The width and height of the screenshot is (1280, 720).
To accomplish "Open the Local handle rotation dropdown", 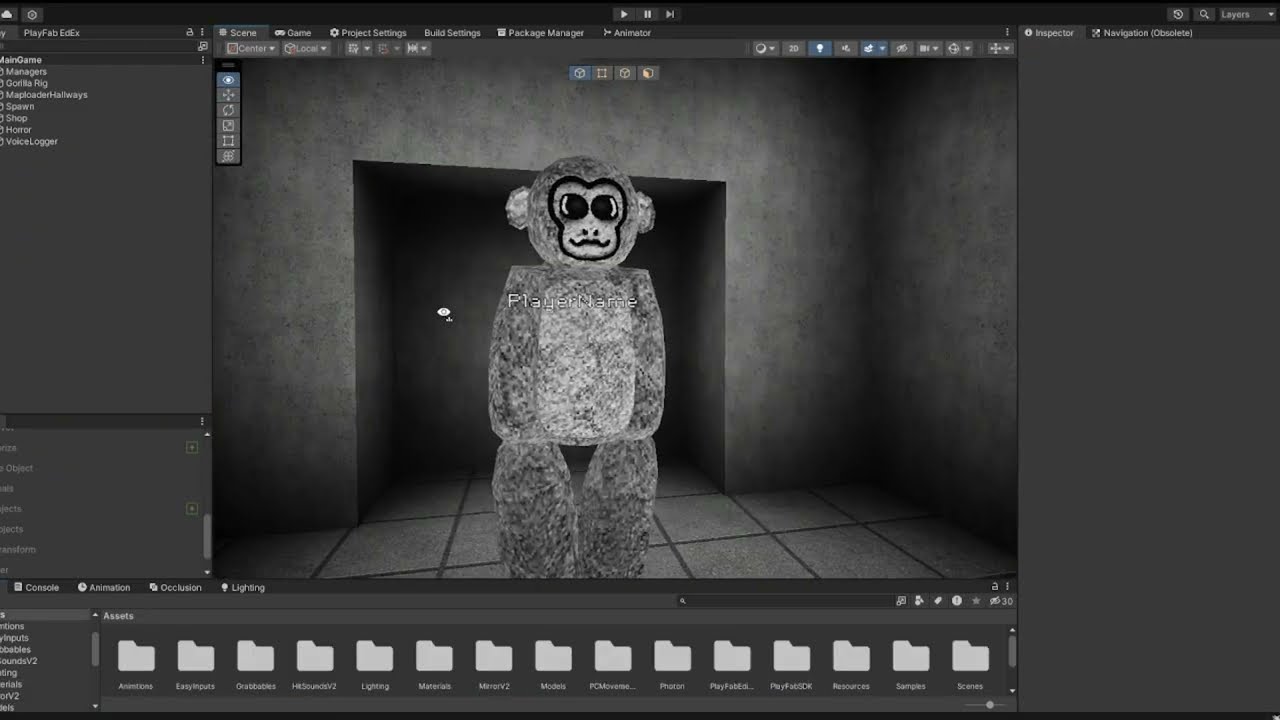I will pos(306,48).
